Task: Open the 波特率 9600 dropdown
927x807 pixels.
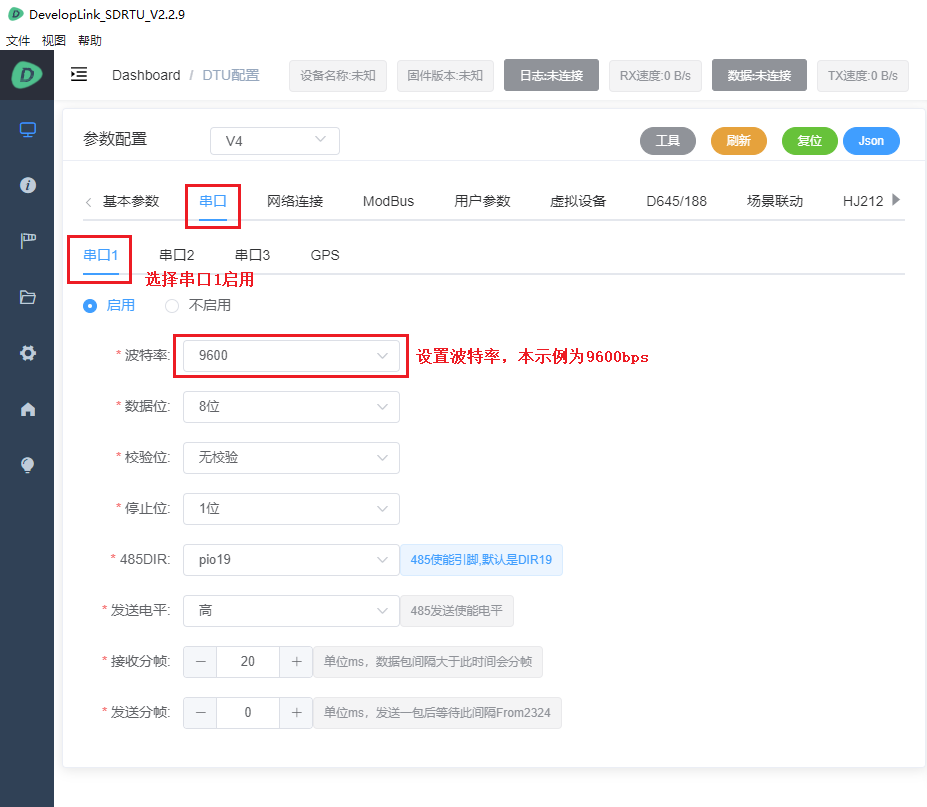Action: [x=291, y=355]
